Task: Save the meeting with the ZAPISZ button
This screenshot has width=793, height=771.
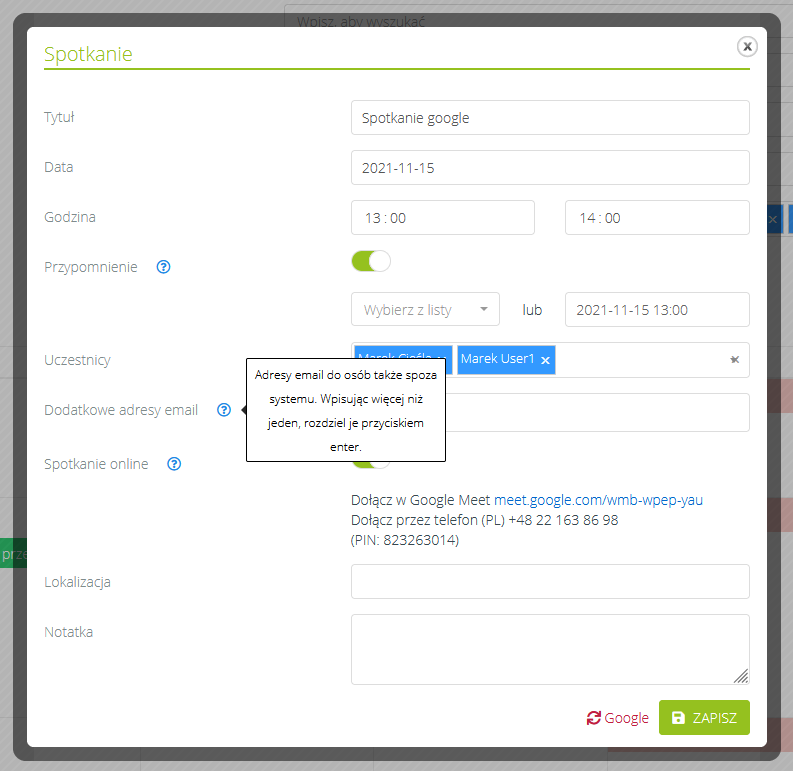Action: pos(704,718)
